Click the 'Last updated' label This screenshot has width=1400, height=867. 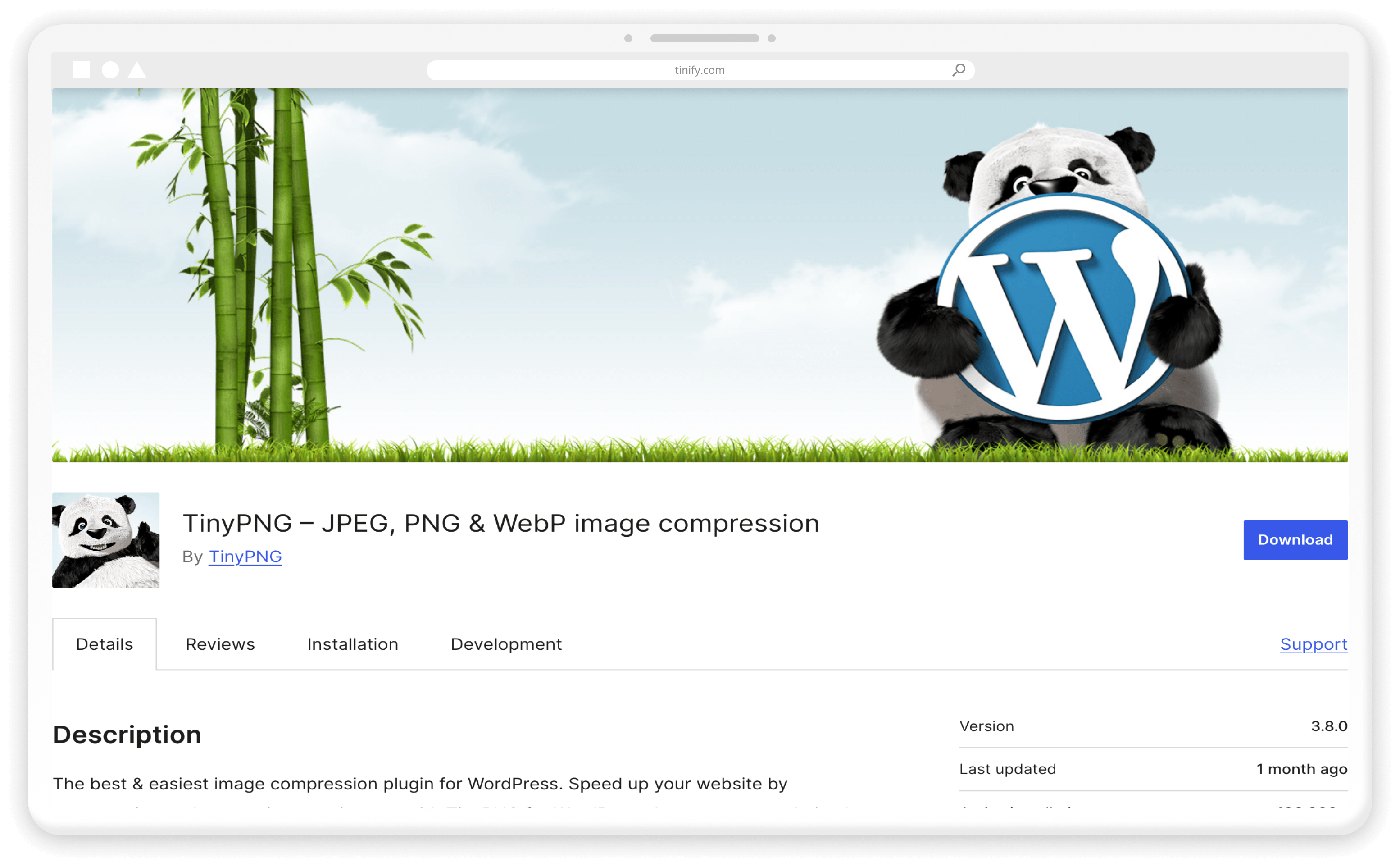pyautogui.click(x=1008, y=769)
